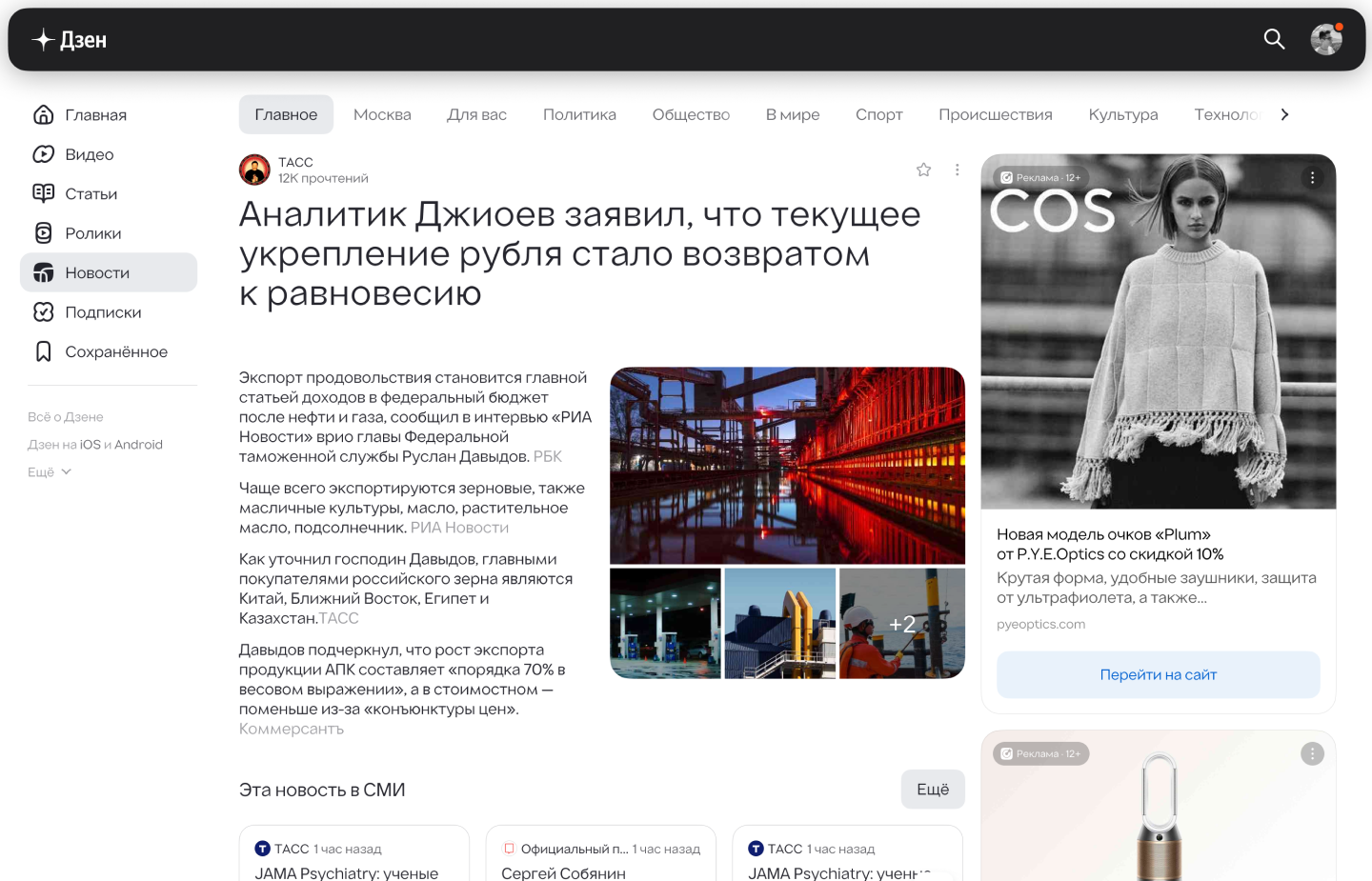
Task: Bookmark the article with the star toggle
Action: 923,169
